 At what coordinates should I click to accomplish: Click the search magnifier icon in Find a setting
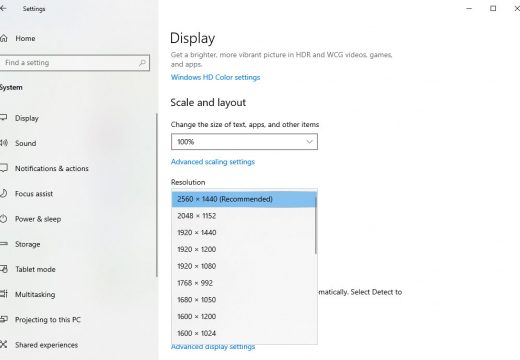[x=142, y=63]
